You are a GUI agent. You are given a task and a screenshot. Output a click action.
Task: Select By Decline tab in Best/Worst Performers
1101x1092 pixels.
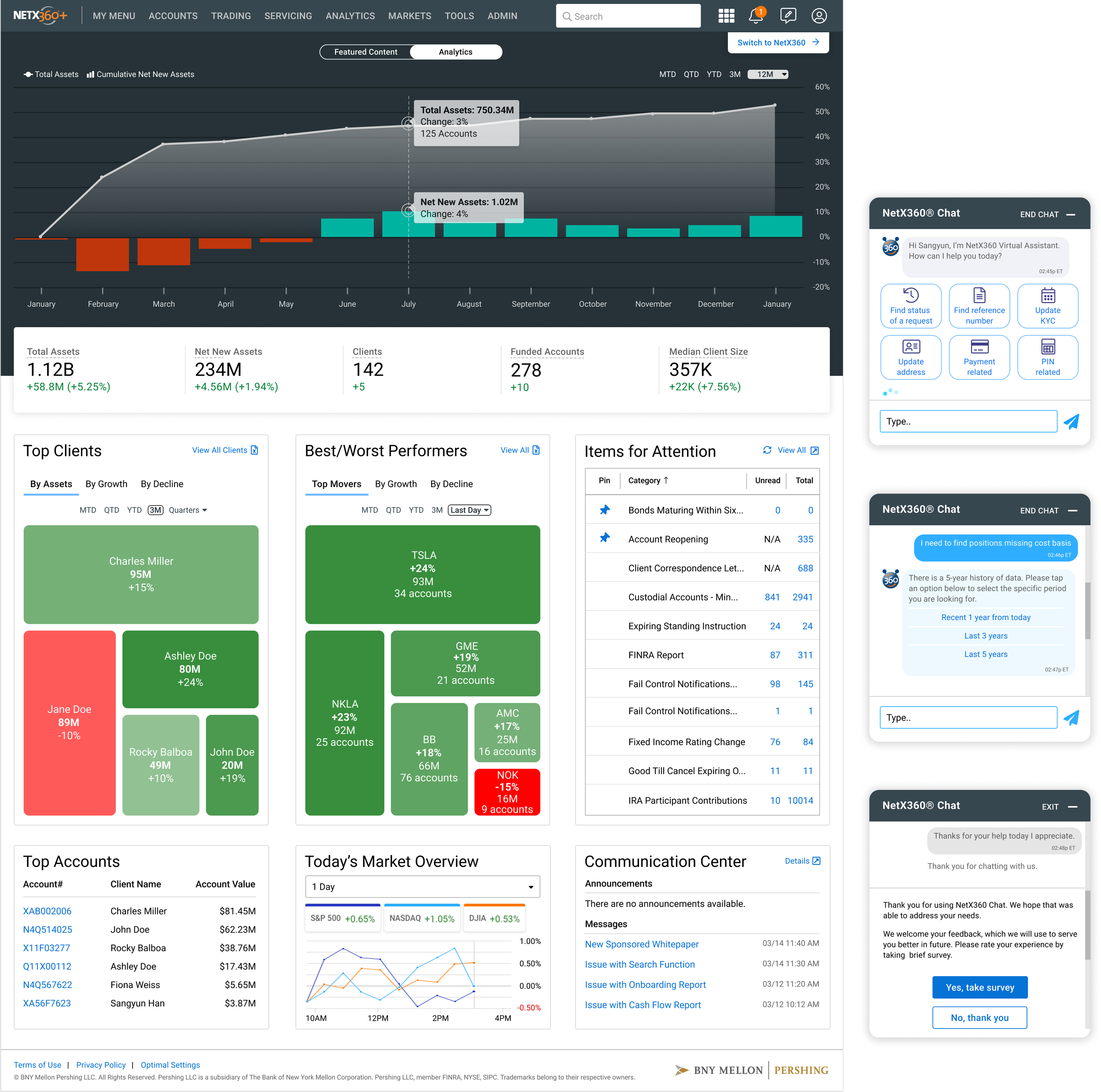[x=451, y=483]
